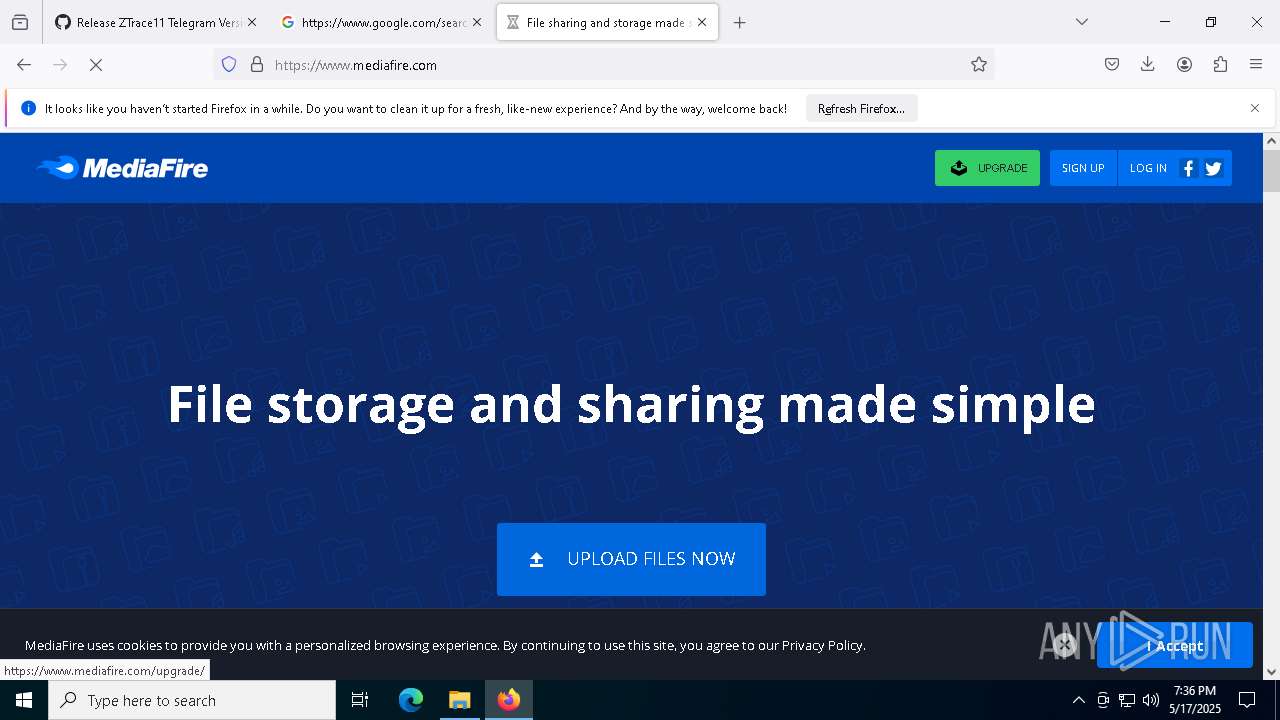
Task: Open the Windows Start menu
Action: point(24,700)
